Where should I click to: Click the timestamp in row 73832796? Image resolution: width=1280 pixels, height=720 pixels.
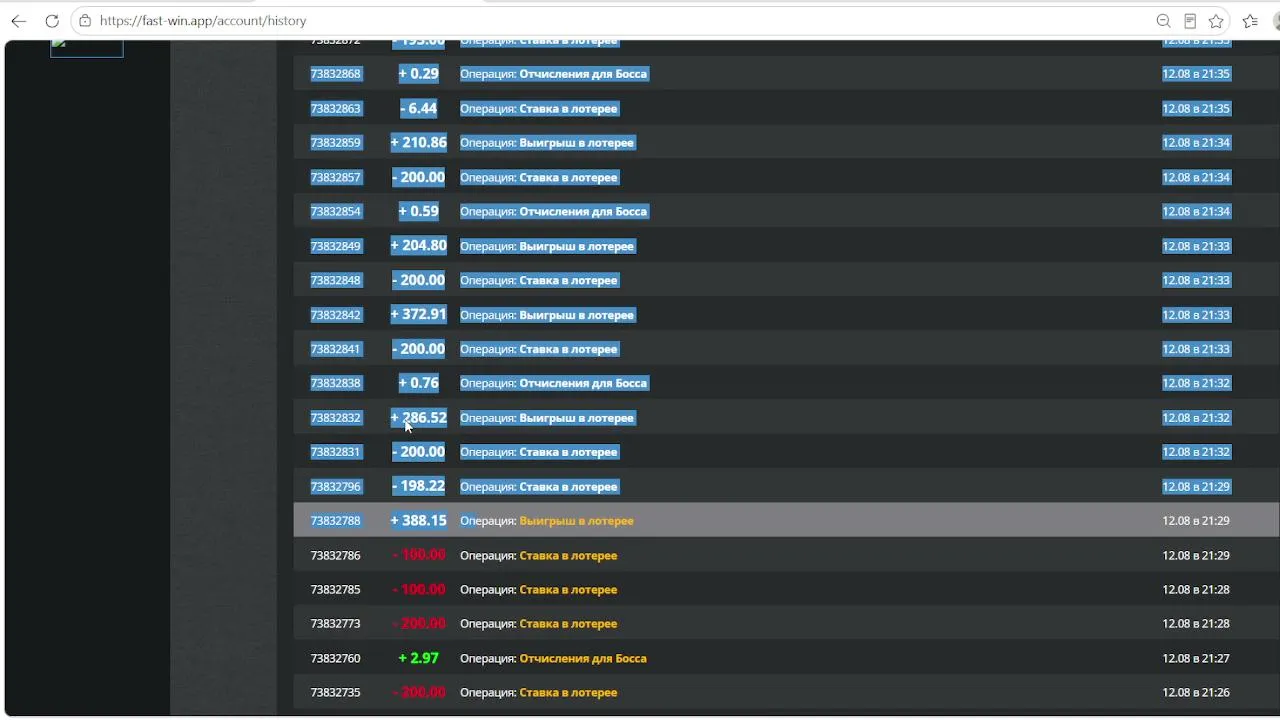point(1196,487)
